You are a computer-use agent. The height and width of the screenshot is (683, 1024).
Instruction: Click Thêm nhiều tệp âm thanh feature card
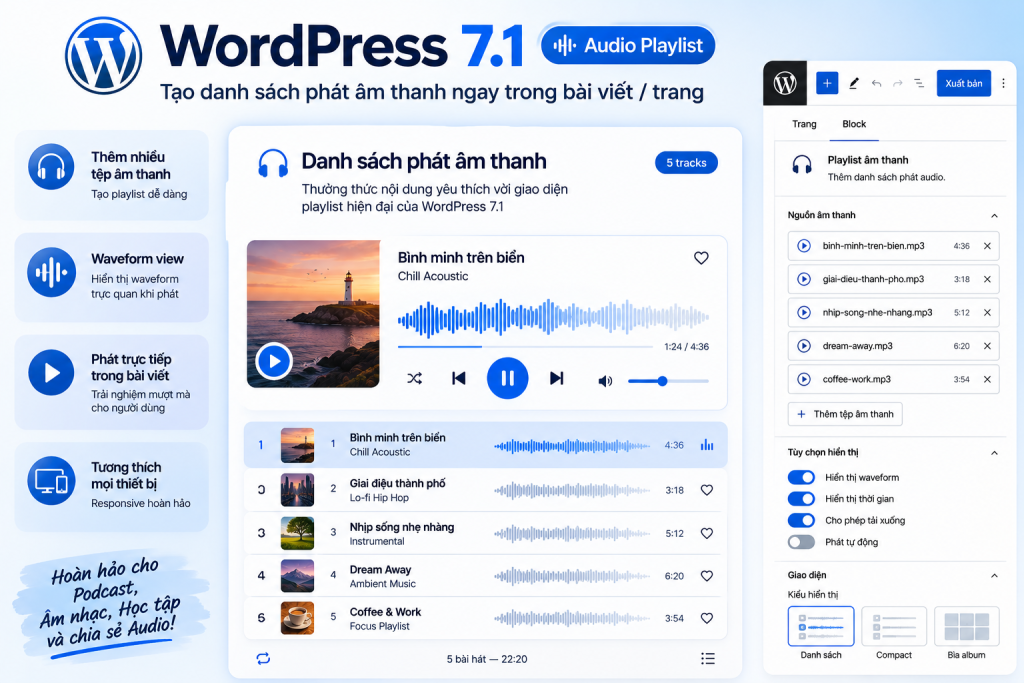(x=112, y=175)
